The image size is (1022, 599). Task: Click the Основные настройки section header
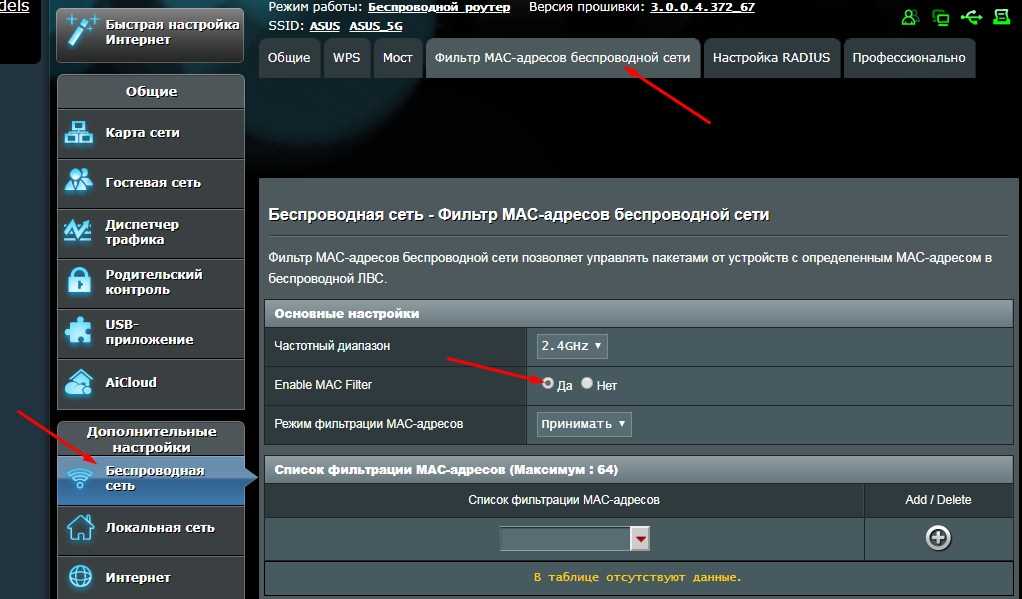click(639, 314)
